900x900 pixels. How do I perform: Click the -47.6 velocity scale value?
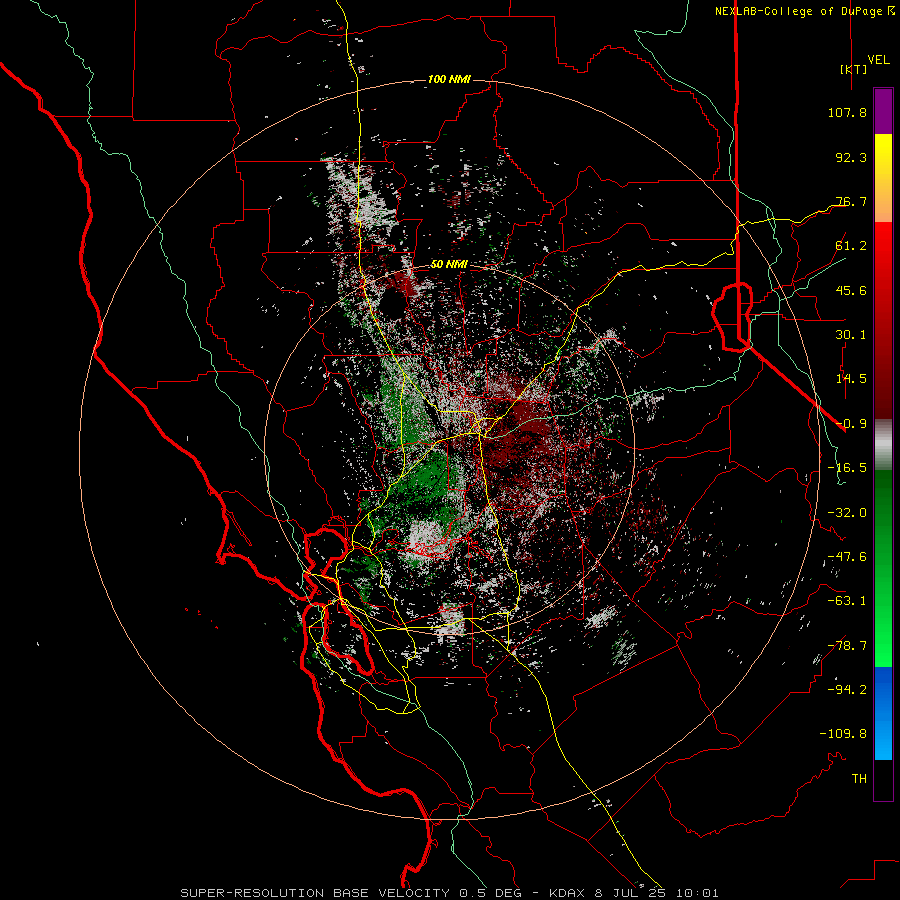coord(847,557)
